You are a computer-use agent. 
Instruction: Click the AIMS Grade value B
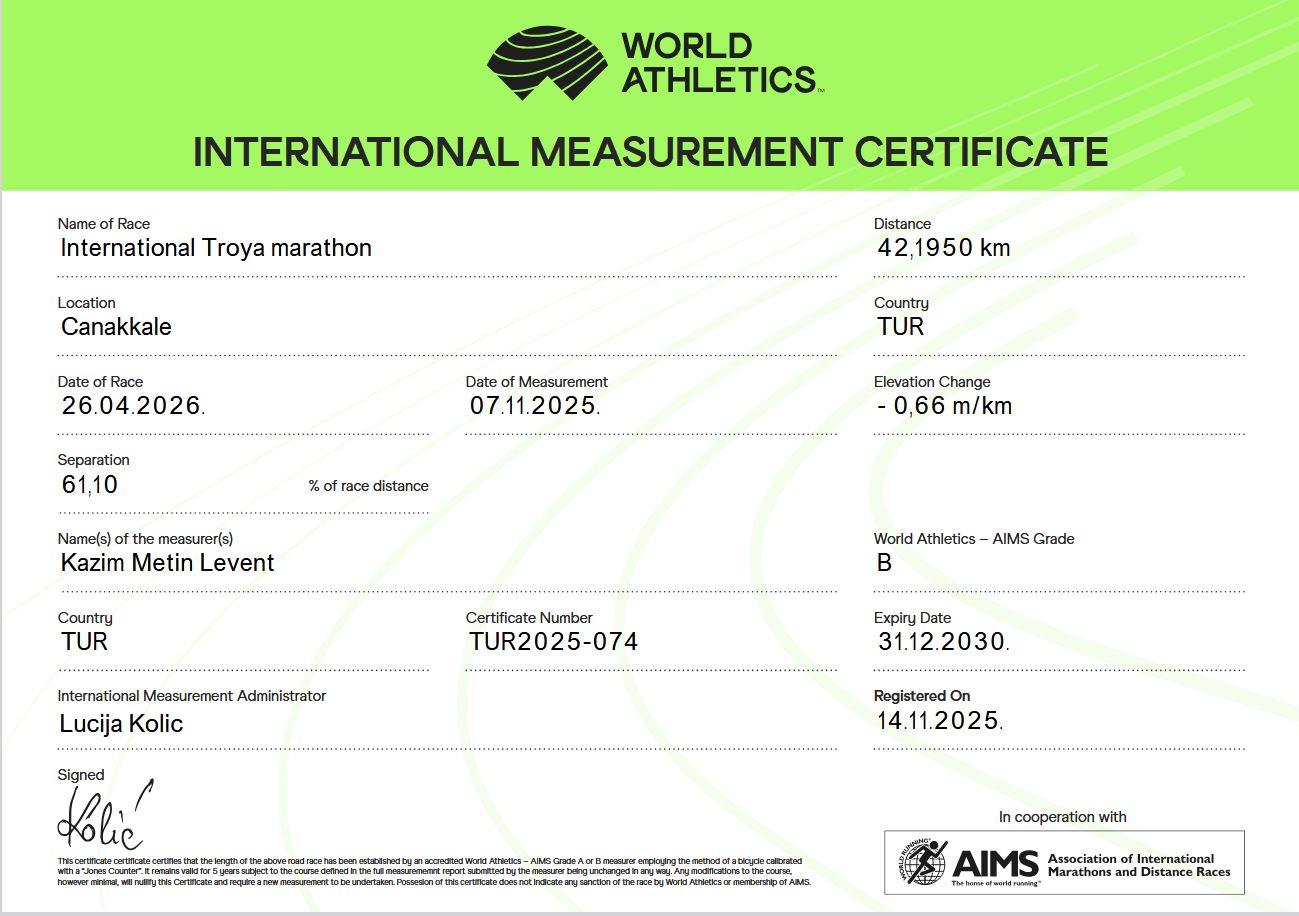point(884,563)
